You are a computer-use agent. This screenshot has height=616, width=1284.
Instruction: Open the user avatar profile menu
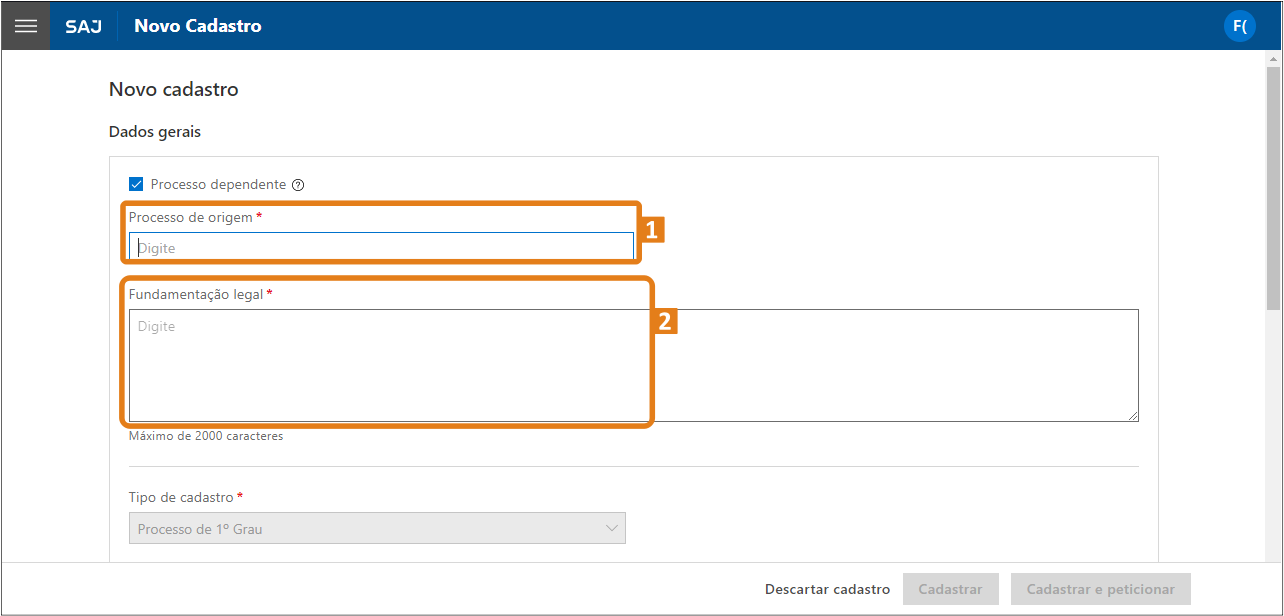[1239, 26]
